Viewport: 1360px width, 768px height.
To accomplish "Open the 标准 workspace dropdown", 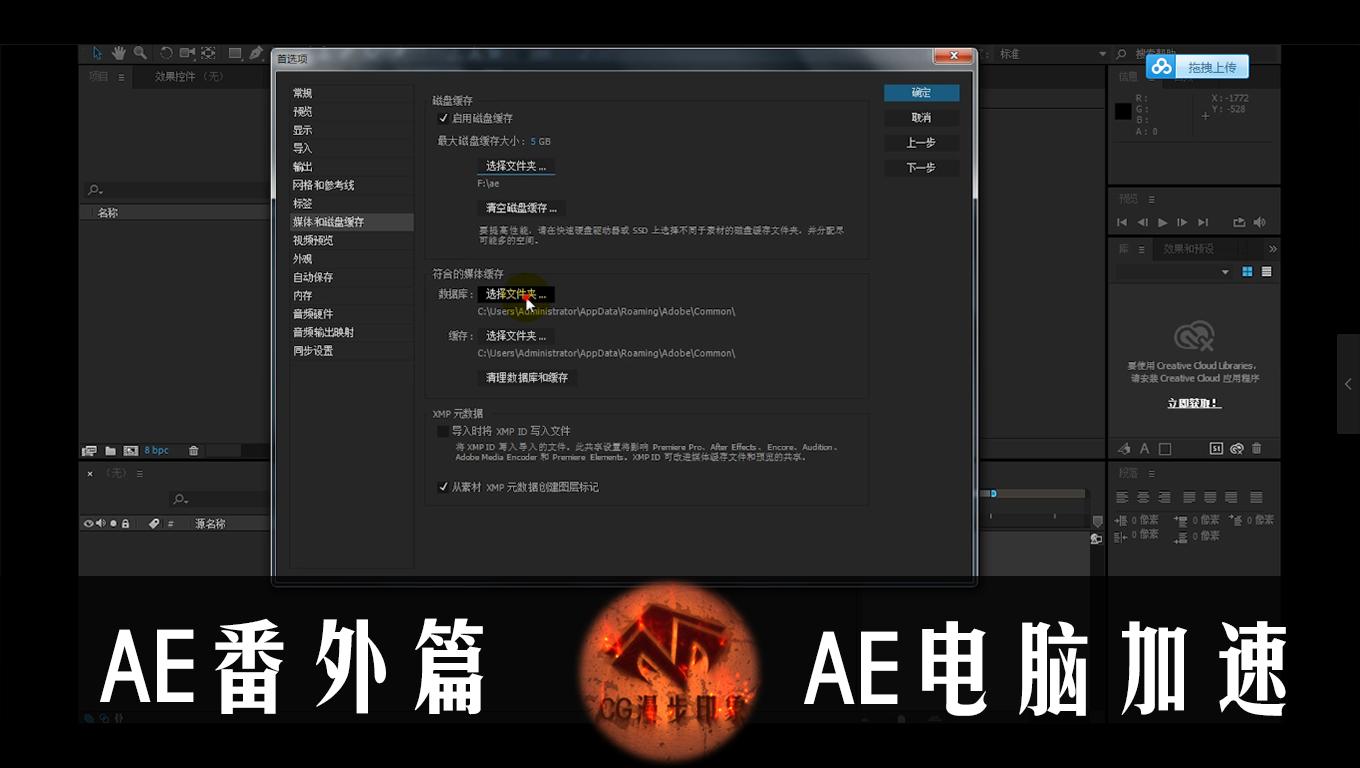I will 1102,54.
